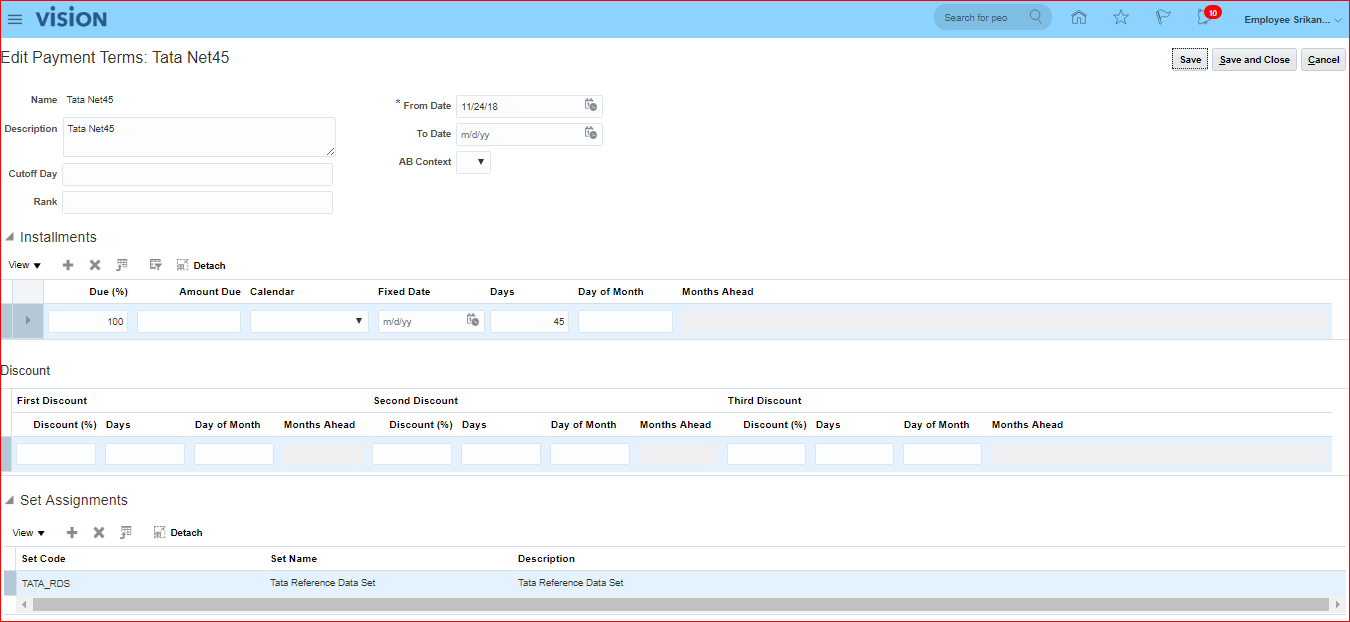This screenshot has width=1350, height=622.
Task: Collapse the Set Assignments section
Action: pos(10,500)
